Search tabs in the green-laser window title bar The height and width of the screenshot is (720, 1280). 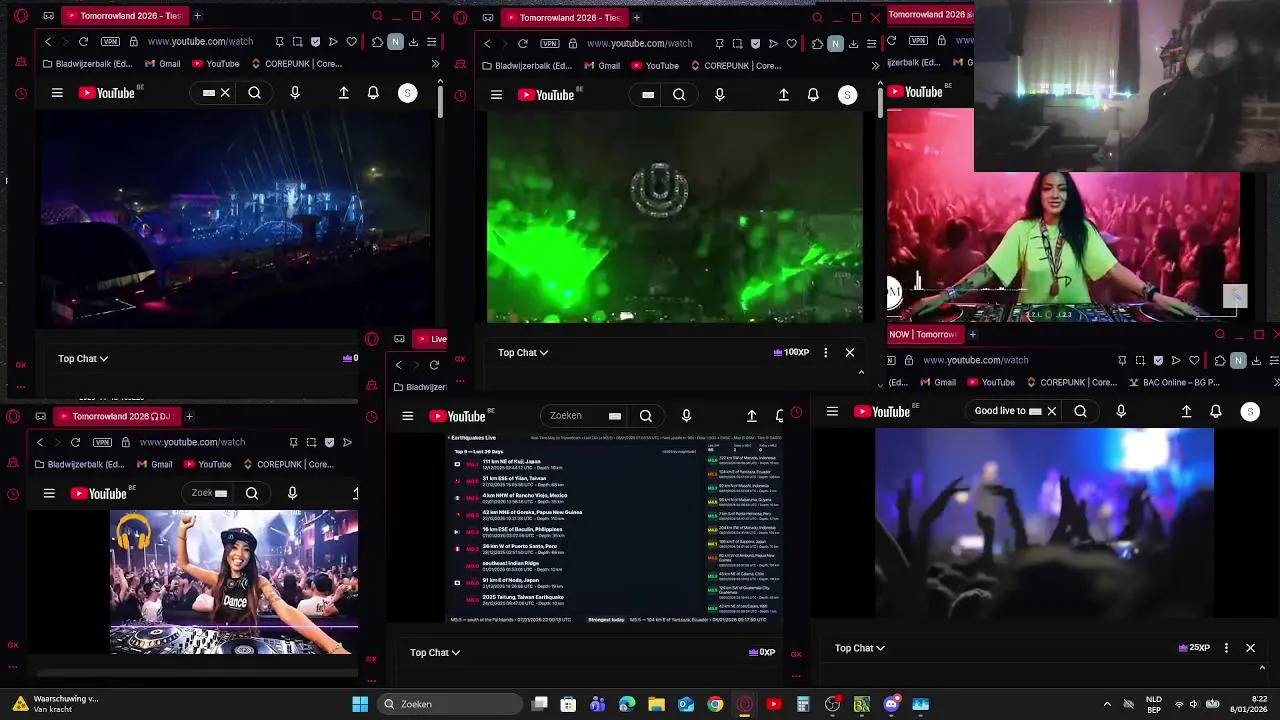(x=817, y=17)
